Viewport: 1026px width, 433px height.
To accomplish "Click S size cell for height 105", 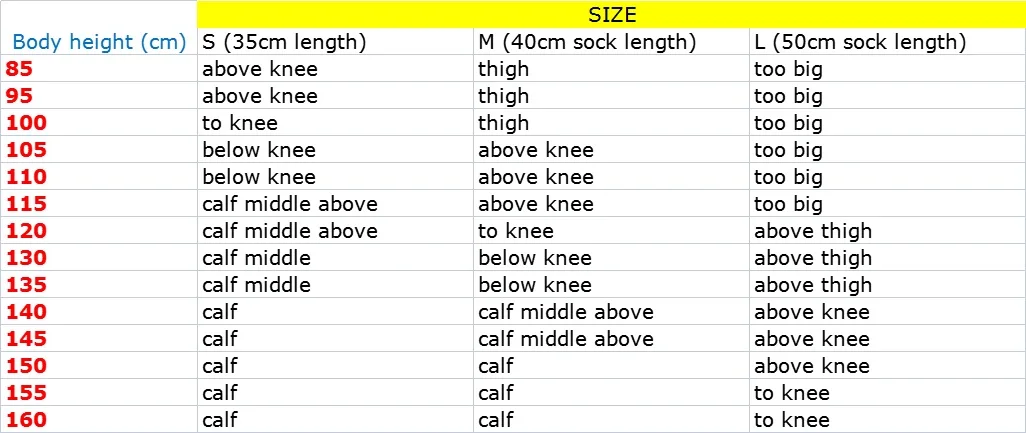I will coord(259,150).
